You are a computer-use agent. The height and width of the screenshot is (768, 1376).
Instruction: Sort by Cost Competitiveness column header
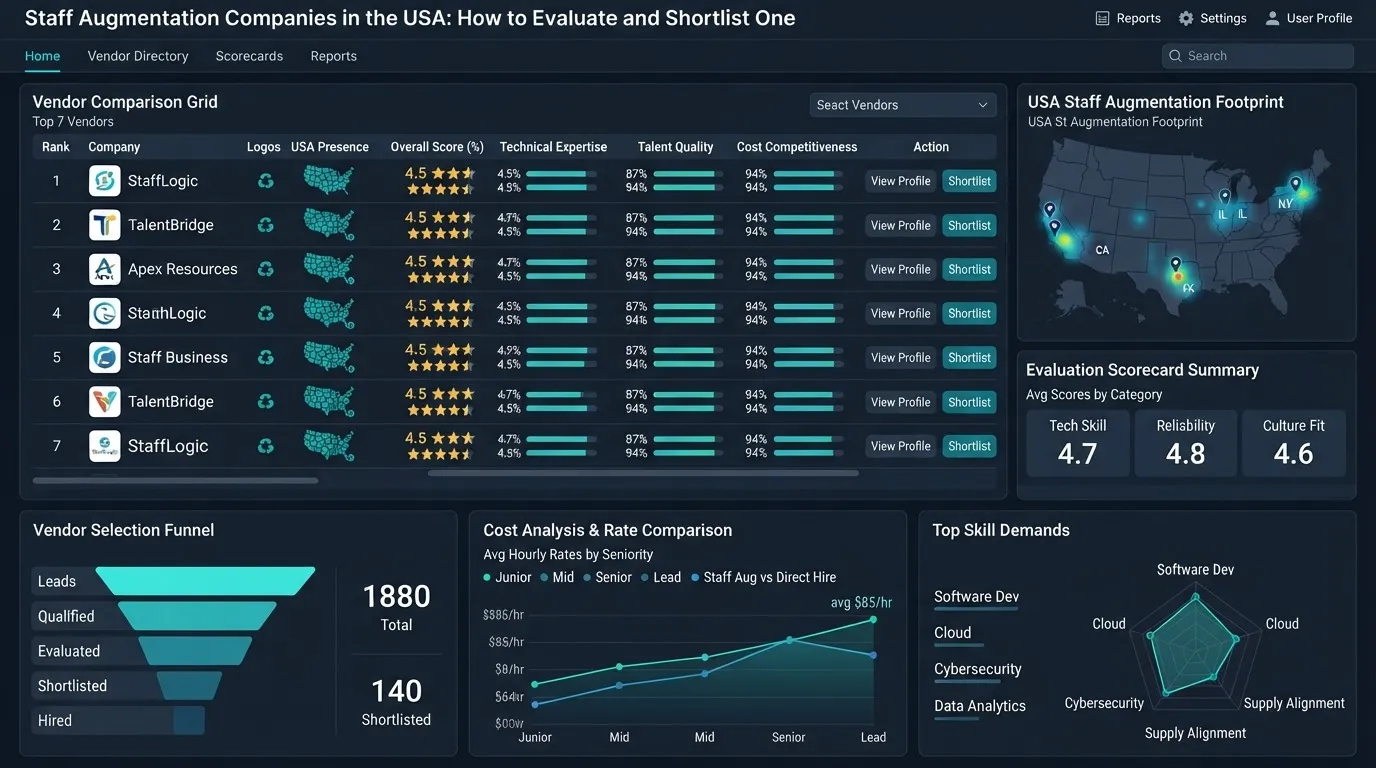pos(797,147)
